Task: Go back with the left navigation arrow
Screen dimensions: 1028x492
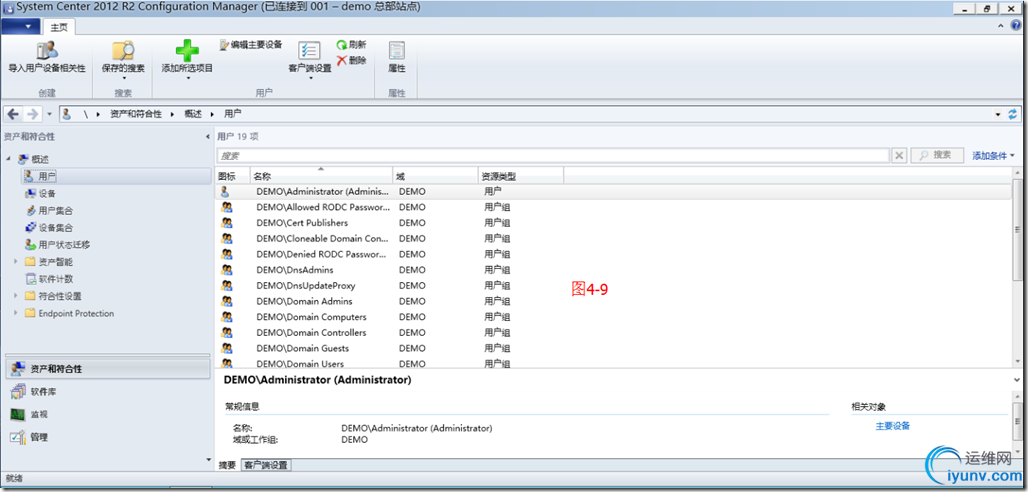Action: tap(13, 114)
